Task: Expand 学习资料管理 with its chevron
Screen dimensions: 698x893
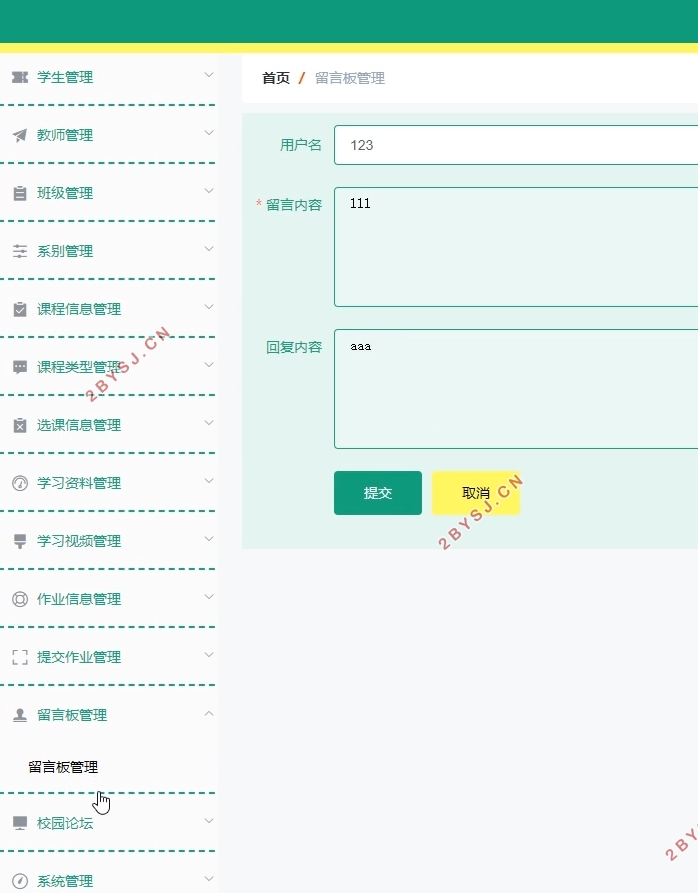Action: coord(209,481)
